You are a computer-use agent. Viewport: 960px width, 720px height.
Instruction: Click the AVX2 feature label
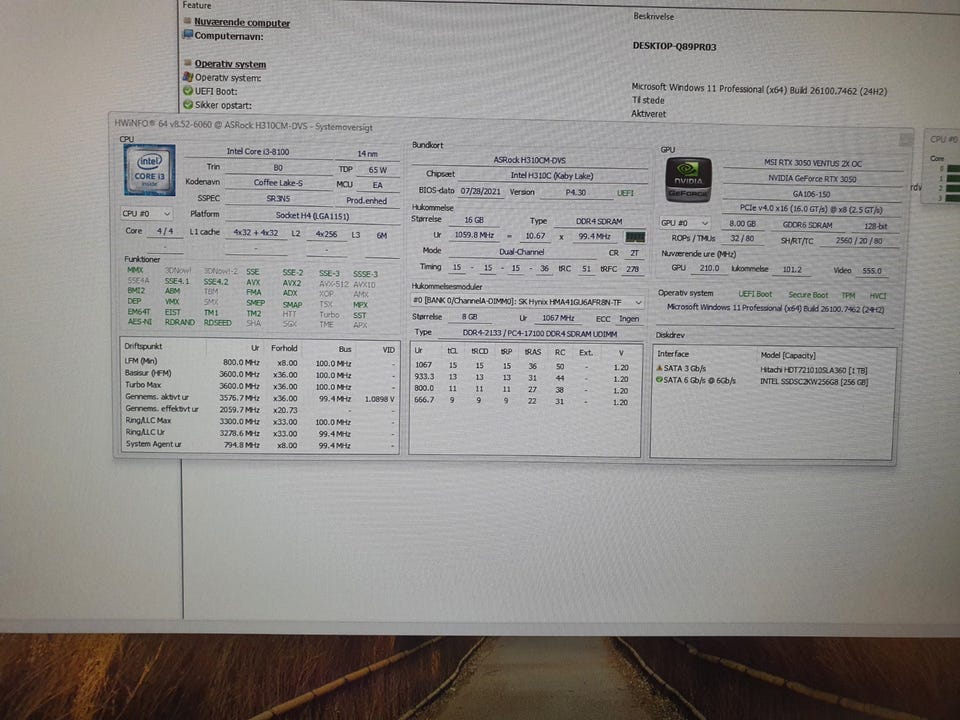(291, 283)
